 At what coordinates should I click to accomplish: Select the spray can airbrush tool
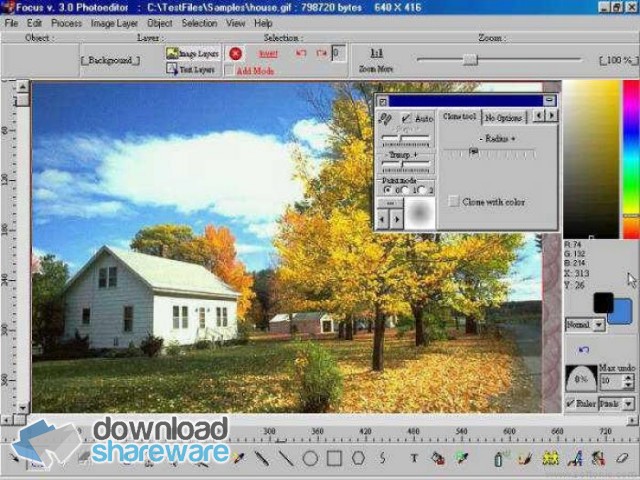coord(500,458)
